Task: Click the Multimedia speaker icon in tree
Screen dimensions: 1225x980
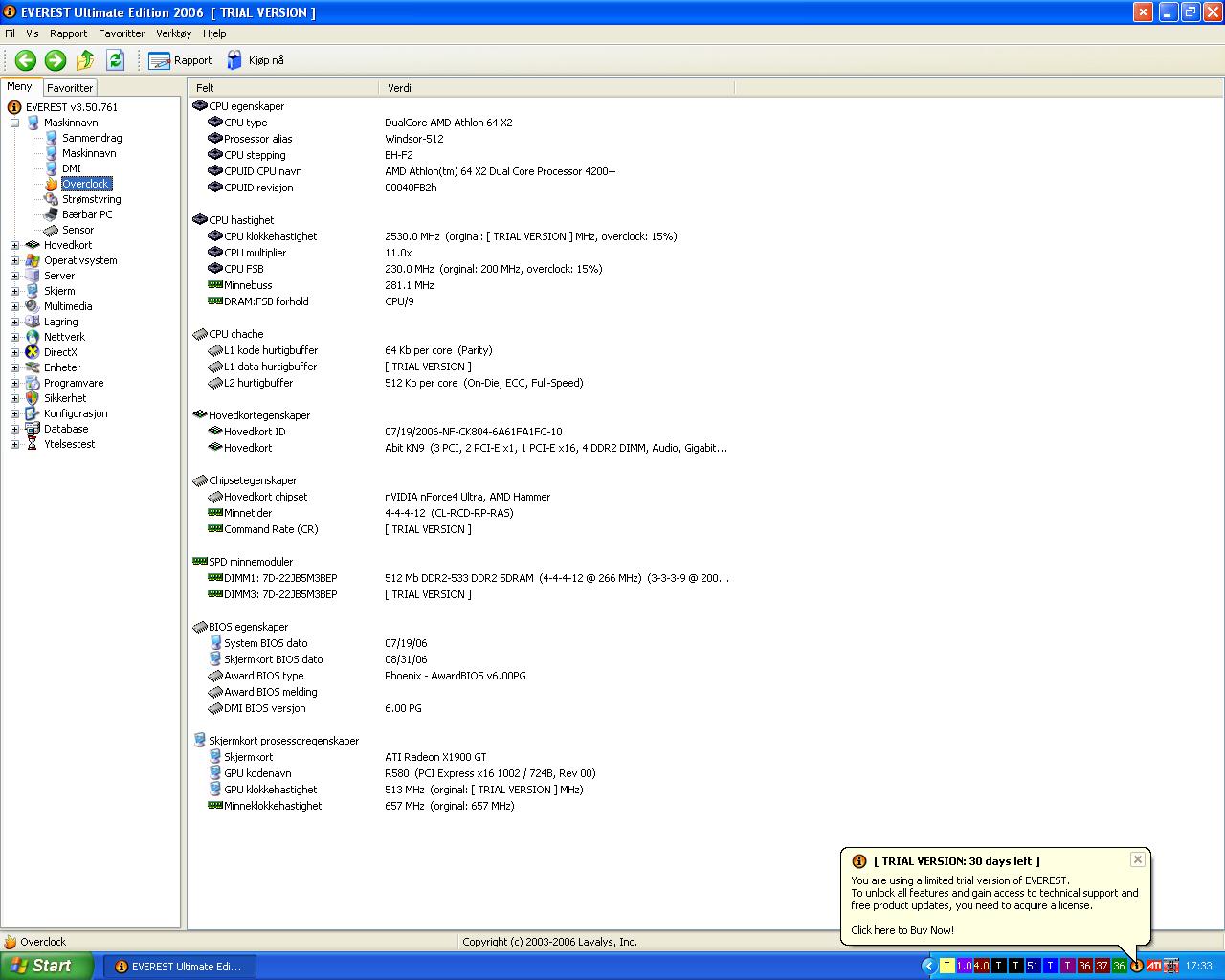Action: (x=33, y=306)
